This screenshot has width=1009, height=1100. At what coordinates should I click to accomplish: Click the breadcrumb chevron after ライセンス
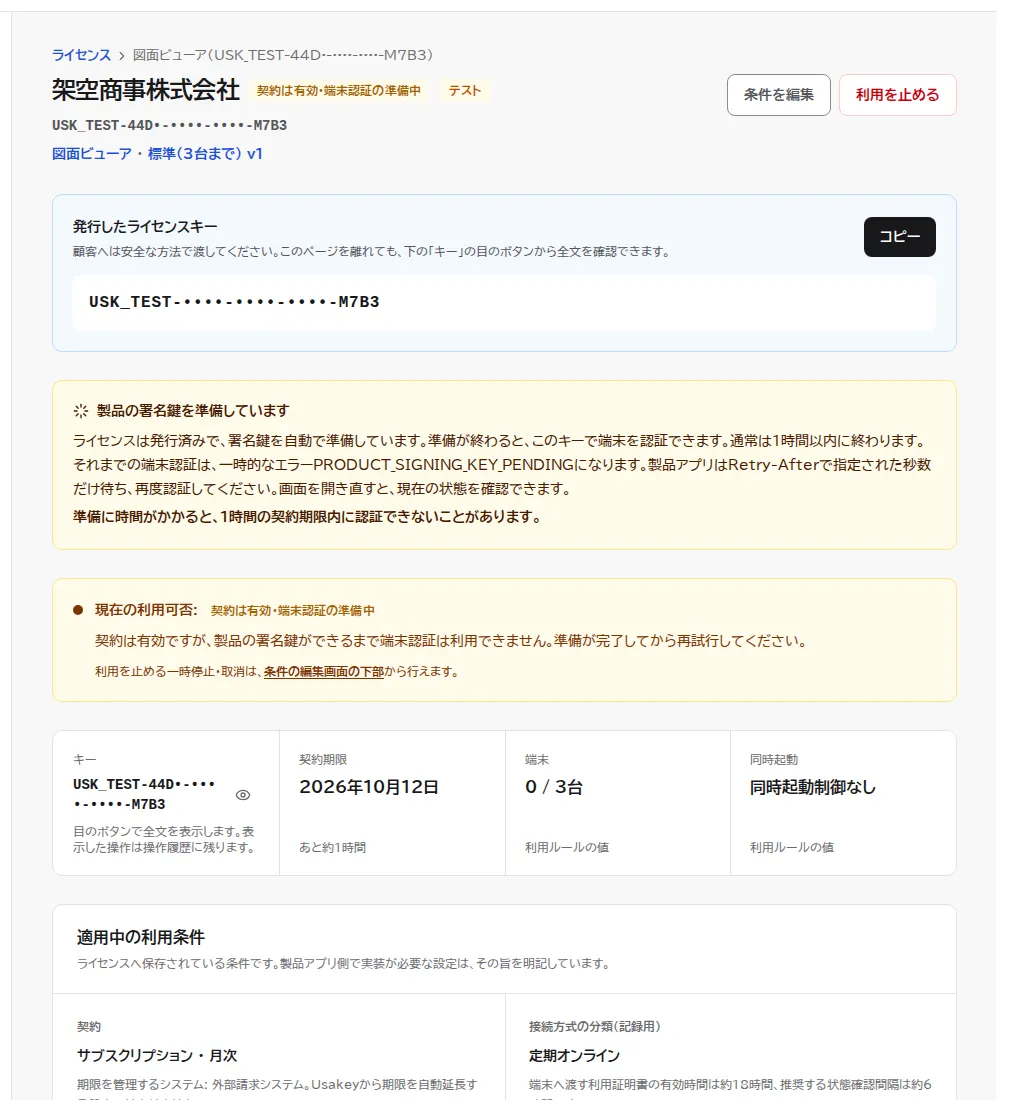pos(121,55)
